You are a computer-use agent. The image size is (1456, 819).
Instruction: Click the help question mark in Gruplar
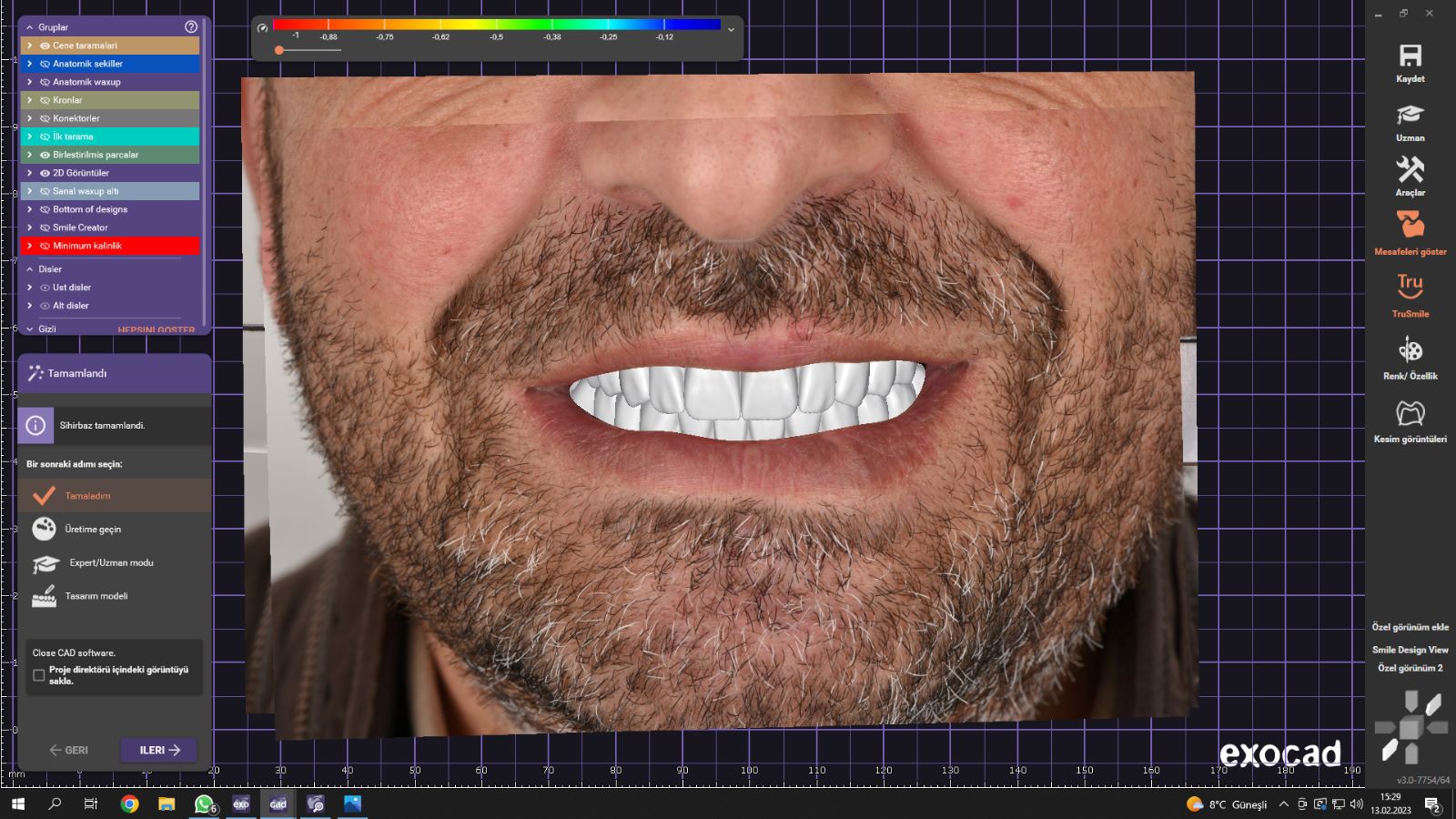pyautogui.click(x=191, y=27)
